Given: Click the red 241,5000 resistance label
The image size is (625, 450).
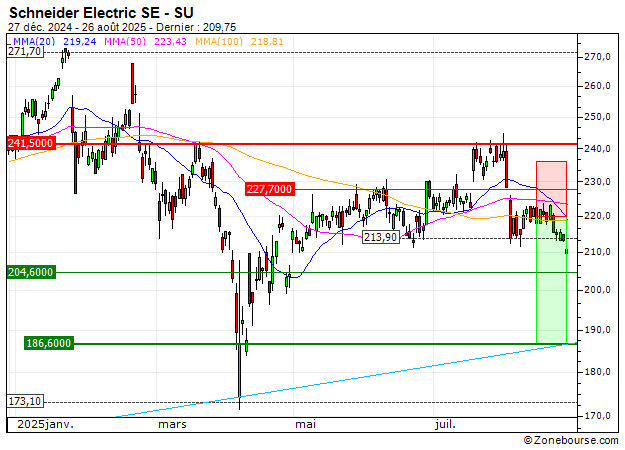Looking at the screenshot, I should [x=31, y=143].
